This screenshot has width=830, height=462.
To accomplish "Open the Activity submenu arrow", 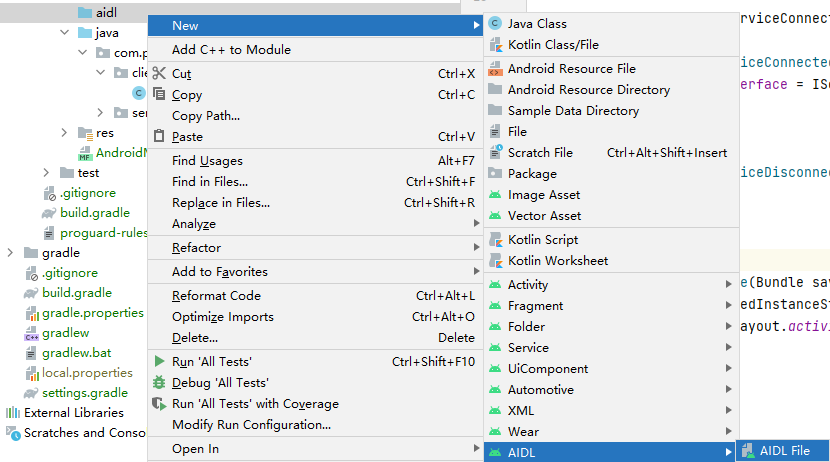I will coord(728,284).
